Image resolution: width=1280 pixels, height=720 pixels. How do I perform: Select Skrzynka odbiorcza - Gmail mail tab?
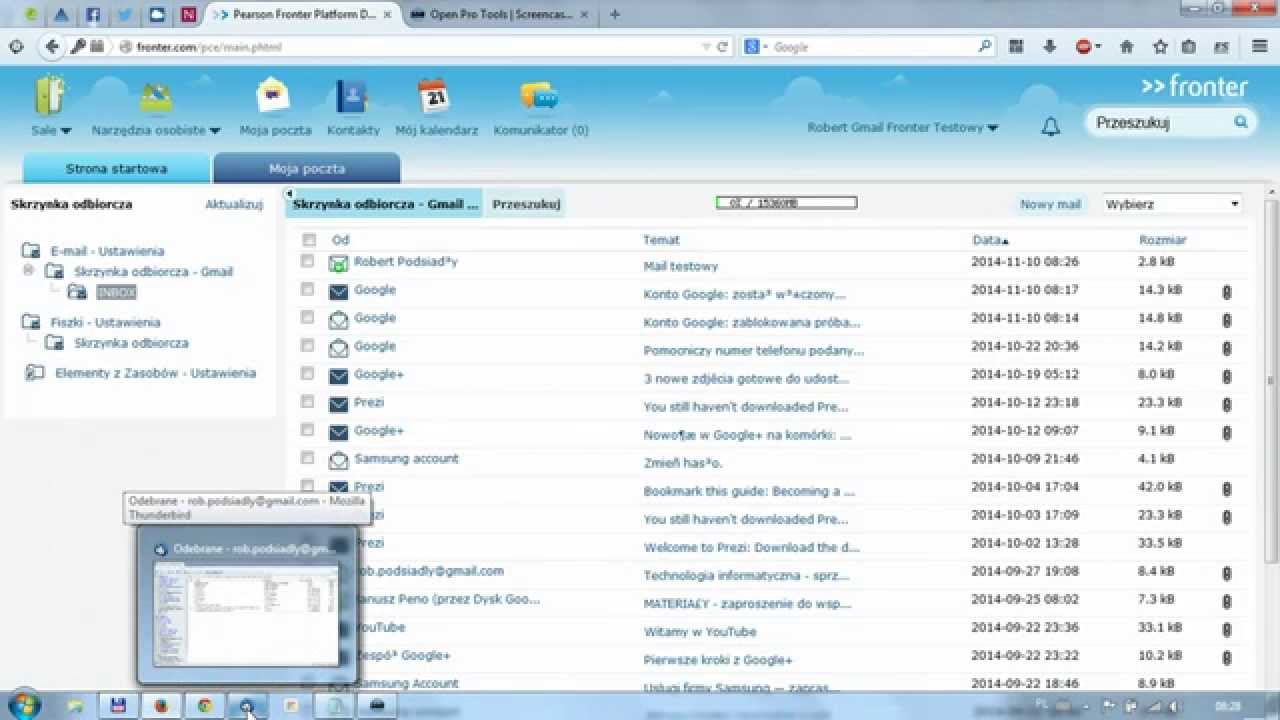point(385,204)
